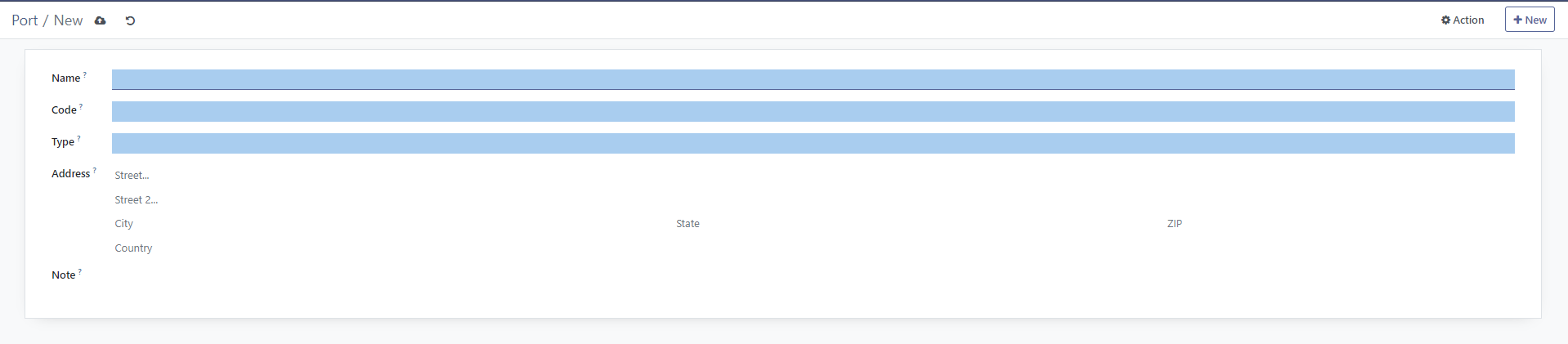The image size is (1568, 344).
Task: Go back to Port breadcrumb
Action: point(25,20)
